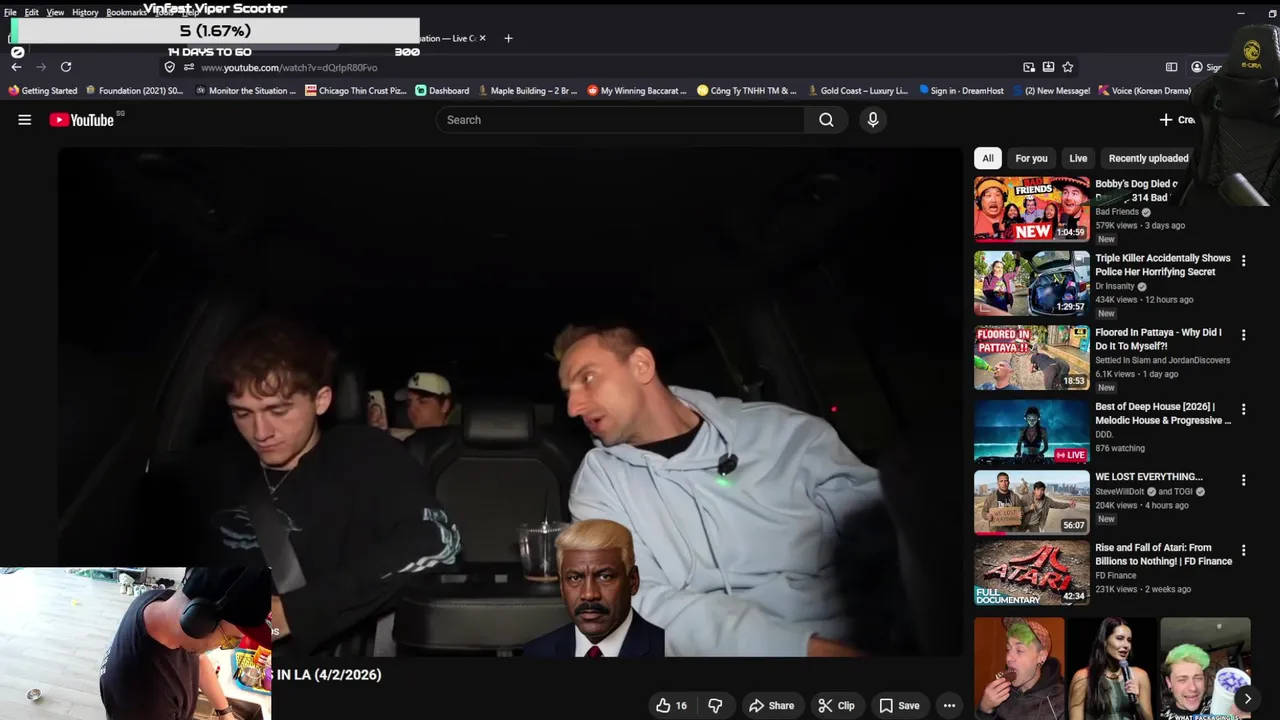Image resolution: width=1280 pixels, height=720 pixels.
Task: Select the Live filter chip
Action: pyautogui.click(x=1078, y=158)
